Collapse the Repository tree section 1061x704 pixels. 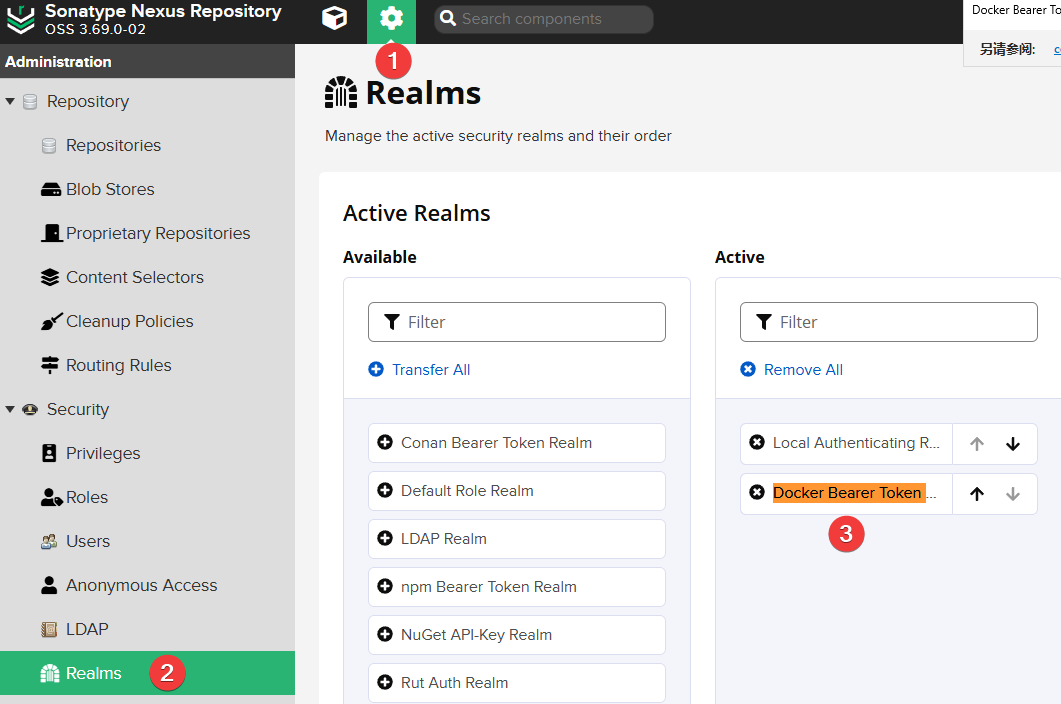[10, 101]
